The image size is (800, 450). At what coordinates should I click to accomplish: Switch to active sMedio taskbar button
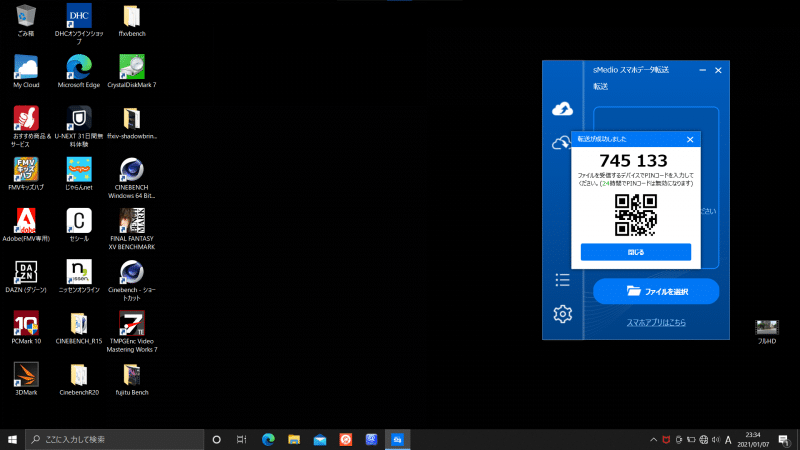tap(397, 439)
